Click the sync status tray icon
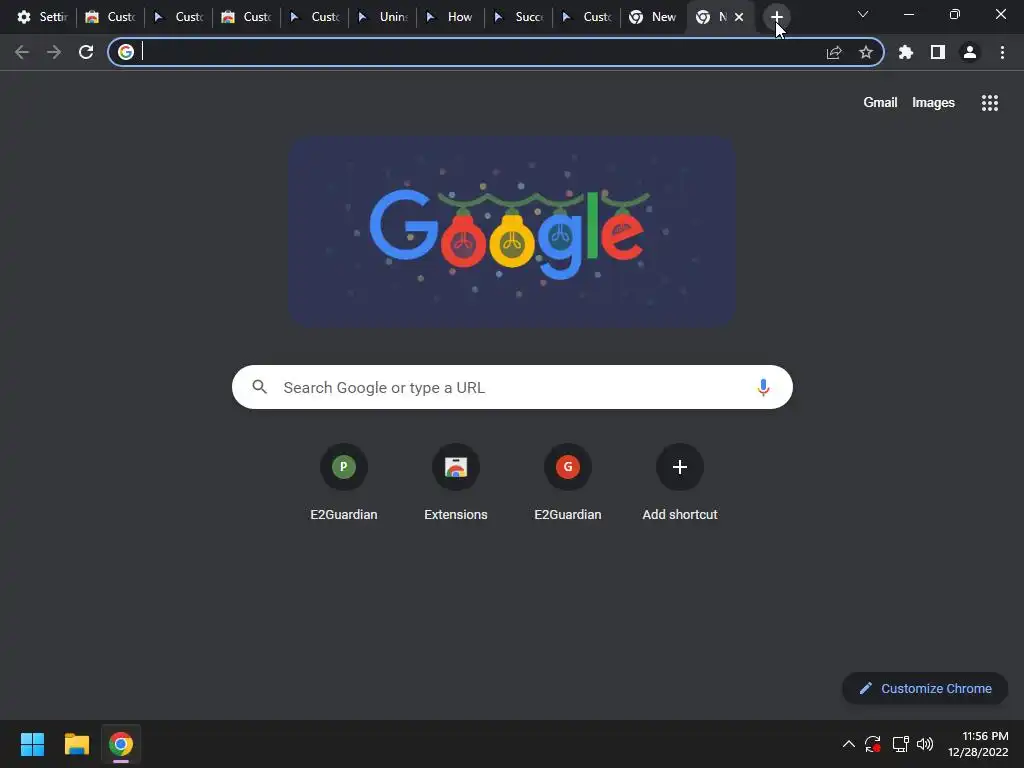 (872, 744)
